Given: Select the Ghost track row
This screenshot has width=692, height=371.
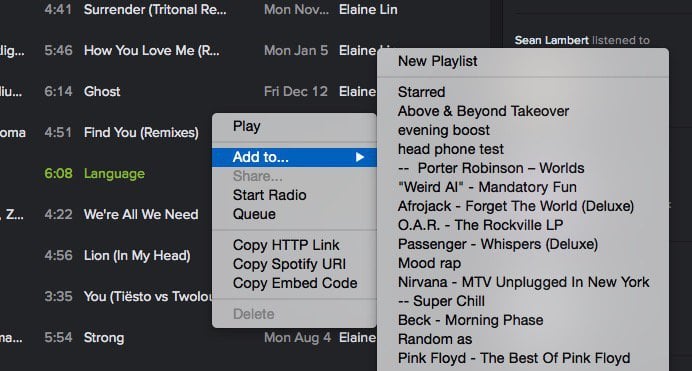Looking at the screenshot, I should pyautogui.click(x=102, y=91).
